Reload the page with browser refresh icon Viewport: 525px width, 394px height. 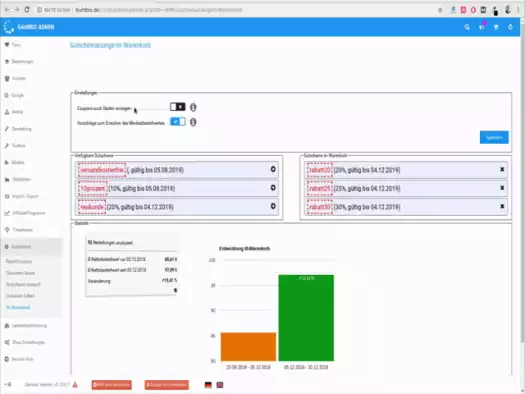[27, 10]
